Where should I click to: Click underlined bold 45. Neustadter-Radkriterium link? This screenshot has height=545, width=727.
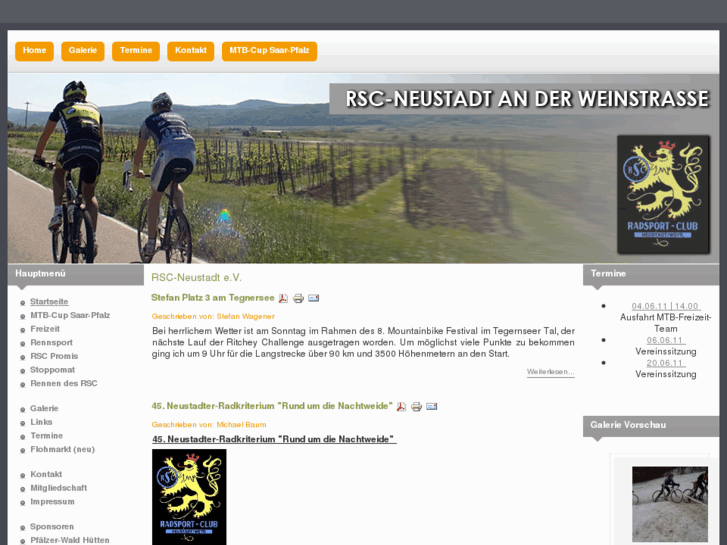pyautogui.click(x=274, y=439)
